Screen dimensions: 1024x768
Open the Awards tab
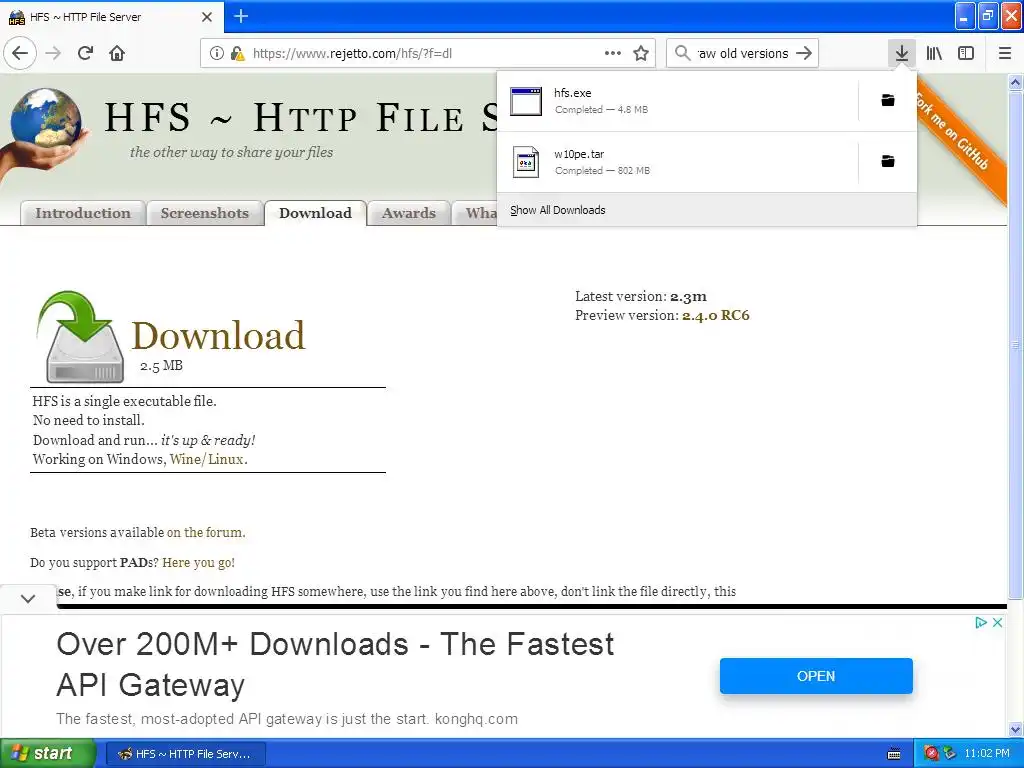point(408,213)
